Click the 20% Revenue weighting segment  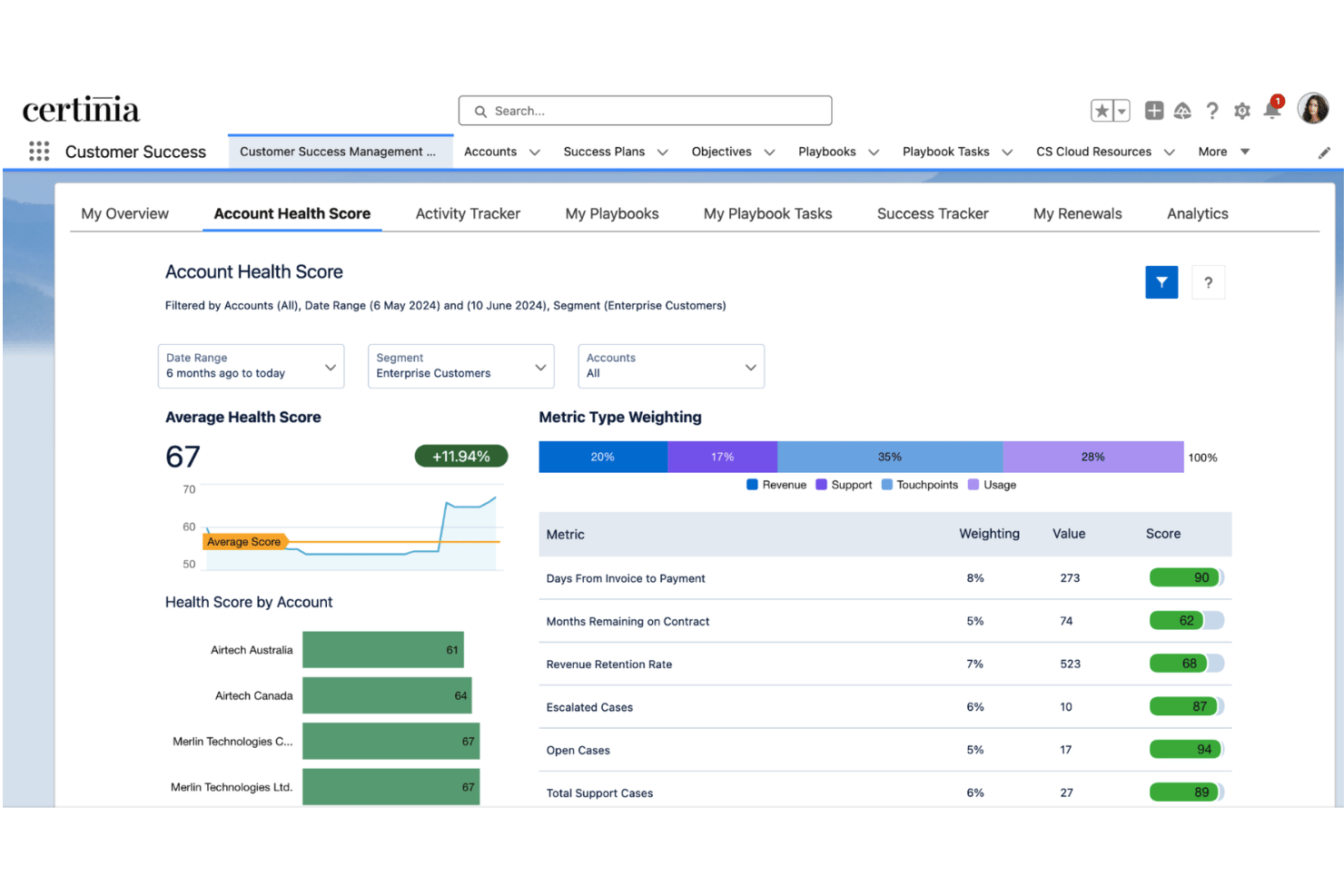tap(603, 457)
